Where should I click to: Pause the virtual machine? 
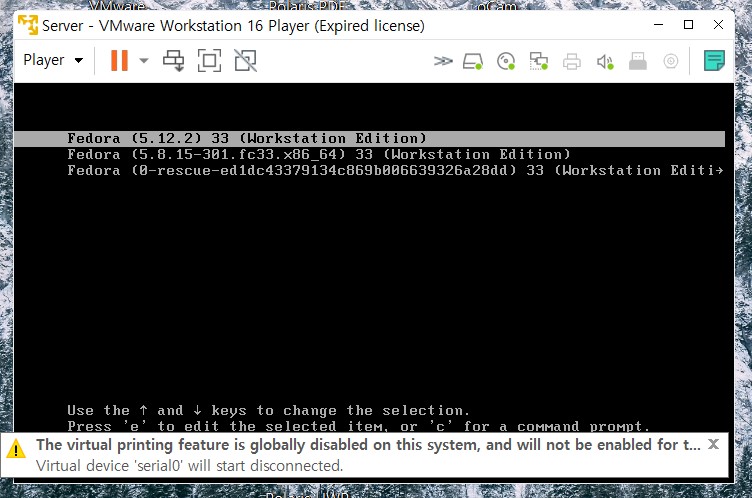pos(119,60)
